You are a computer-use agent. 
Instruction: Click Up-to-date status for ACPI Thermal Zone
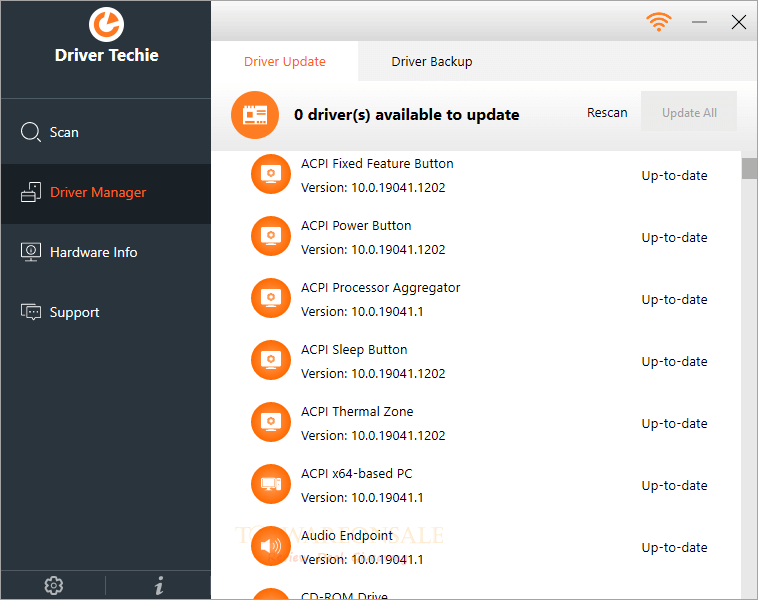674,423
